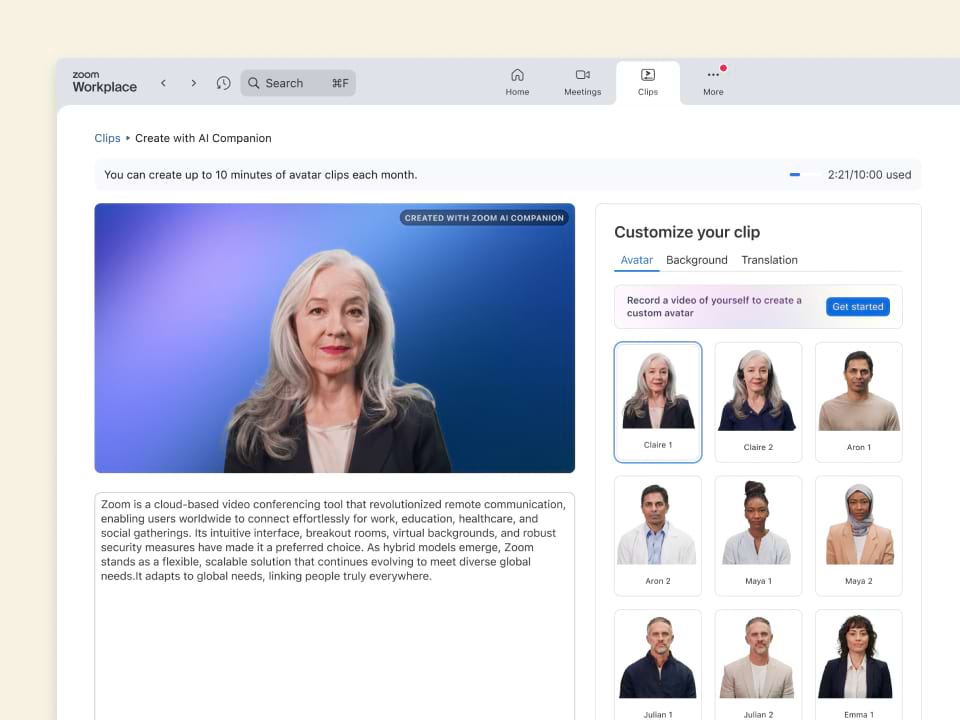Click the avatar video preview

[x=334, y=338]
